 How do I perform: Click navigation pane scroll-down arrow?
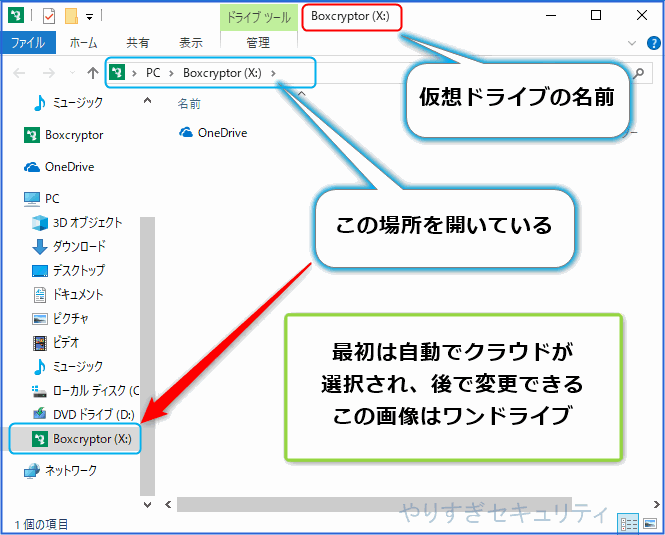click(147, 505)
